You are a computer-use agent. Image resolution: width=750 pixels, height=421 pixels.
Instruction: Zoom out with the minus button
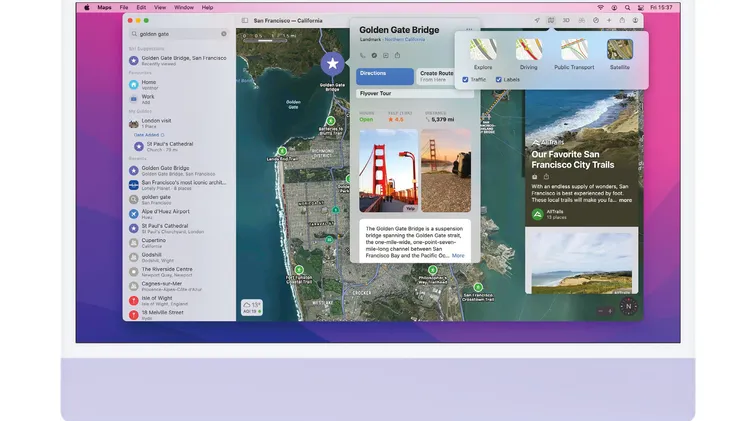pos(600,311)
